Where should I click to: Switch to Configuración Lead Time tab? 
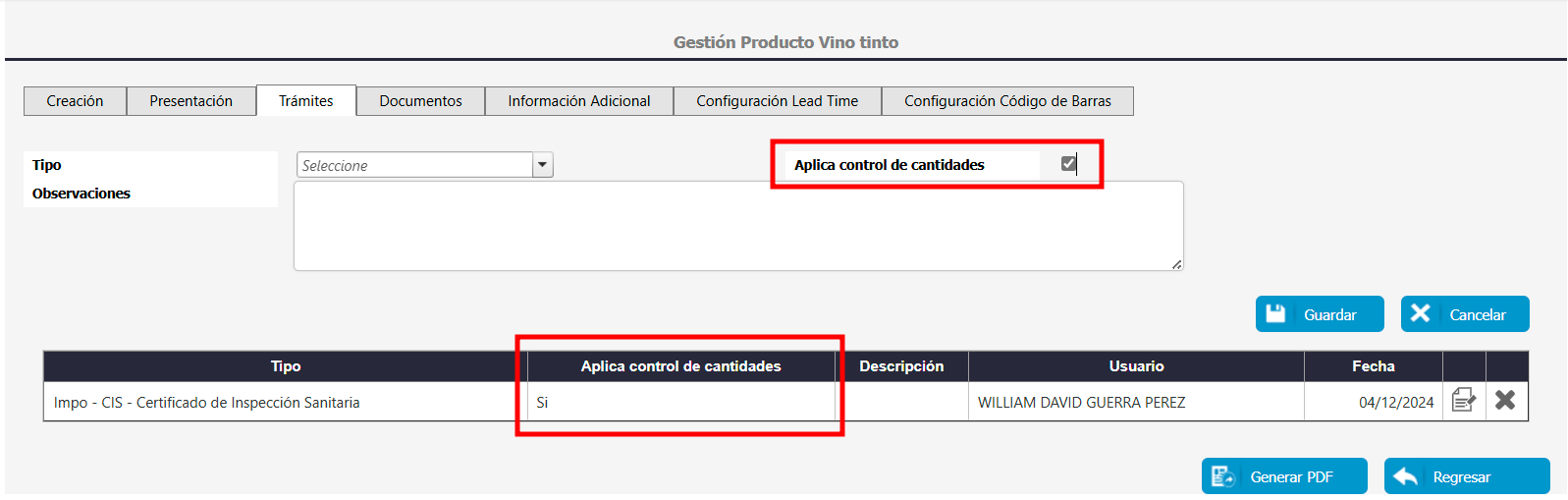tap(777, 101)
